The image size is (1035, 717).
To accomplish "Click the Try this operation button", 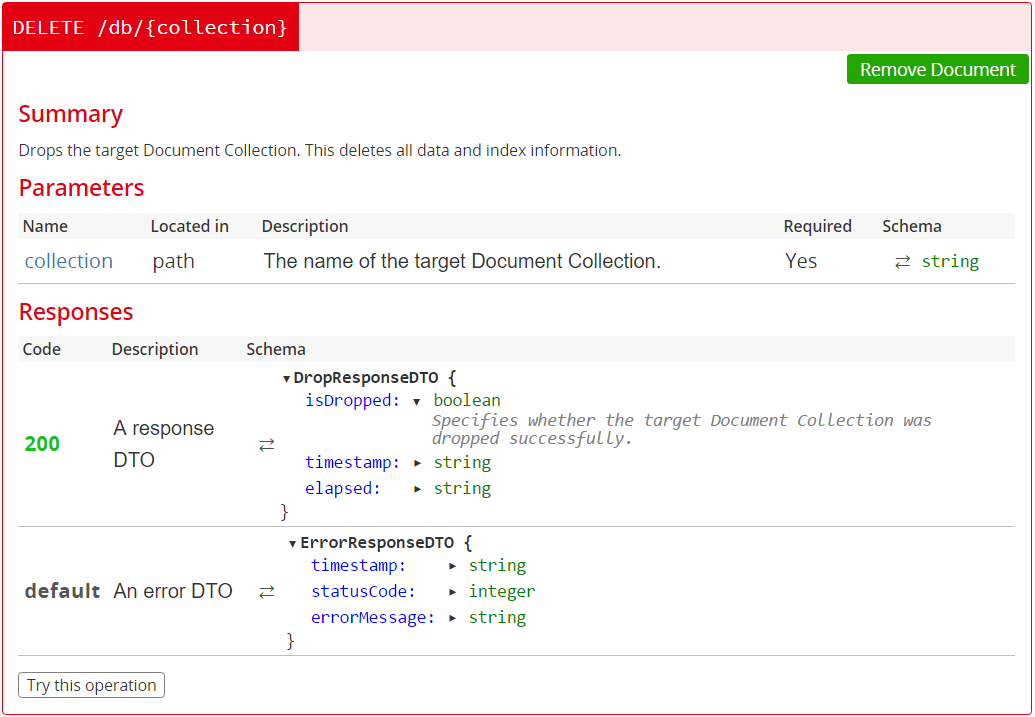I will [x=92, y=685].
